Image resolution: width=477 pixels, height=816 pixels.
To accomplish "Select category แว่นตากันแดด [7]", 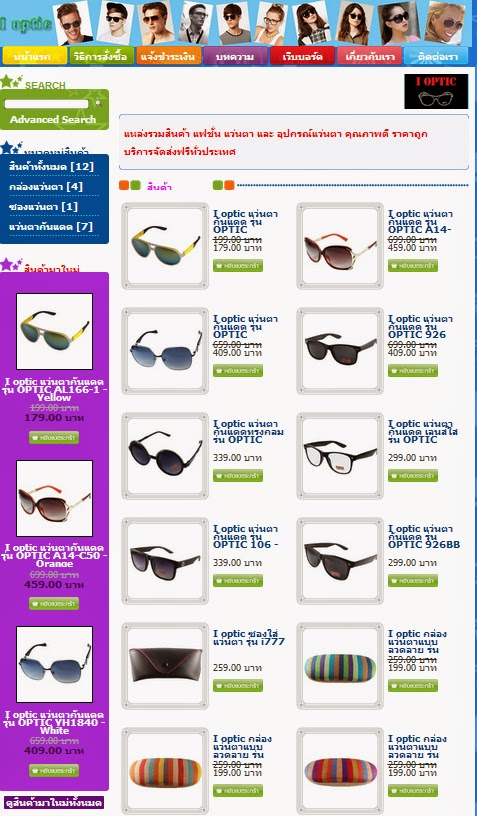I will tap(51, 227).
